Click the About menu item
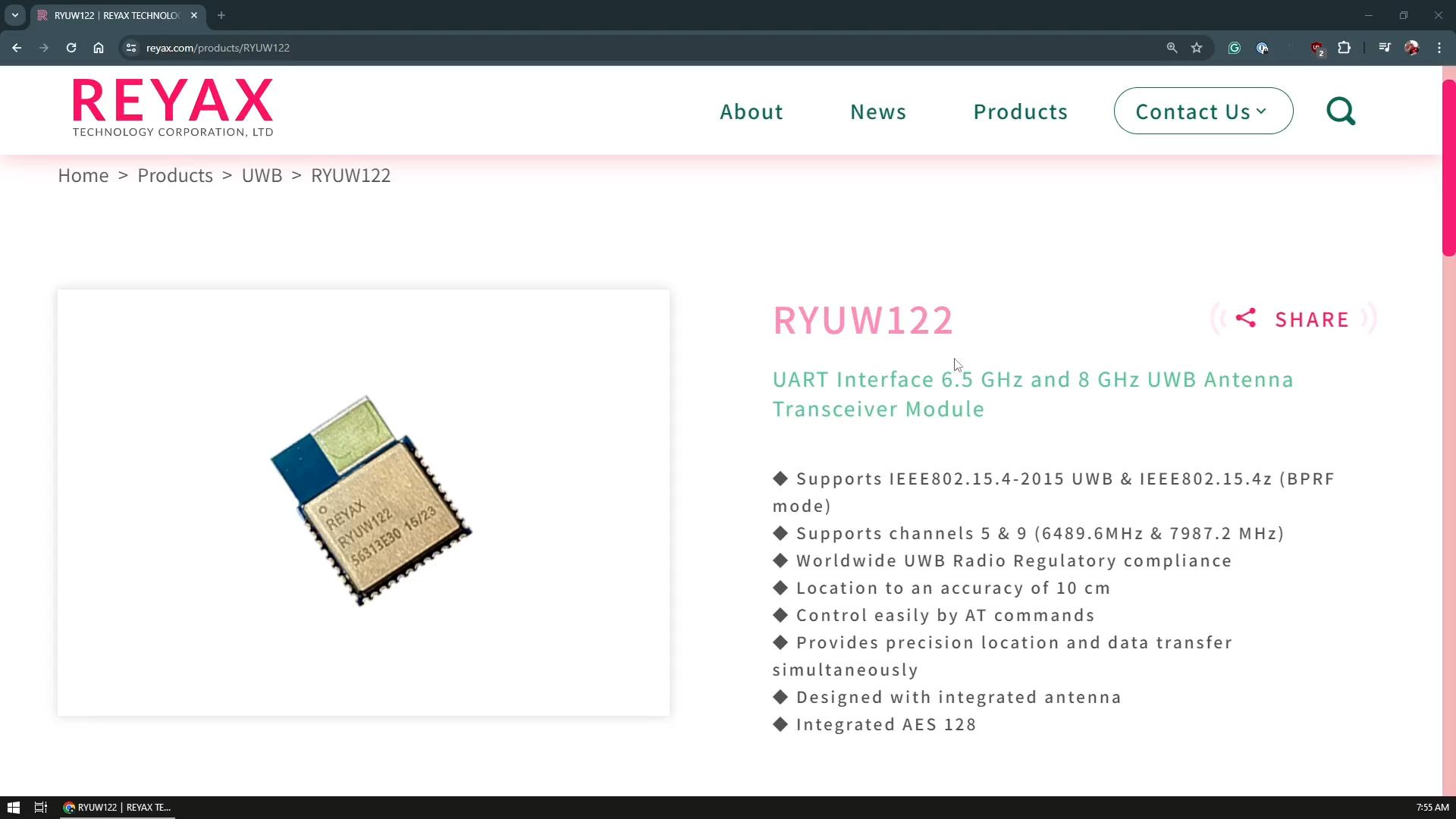 (x=752, y=111)
